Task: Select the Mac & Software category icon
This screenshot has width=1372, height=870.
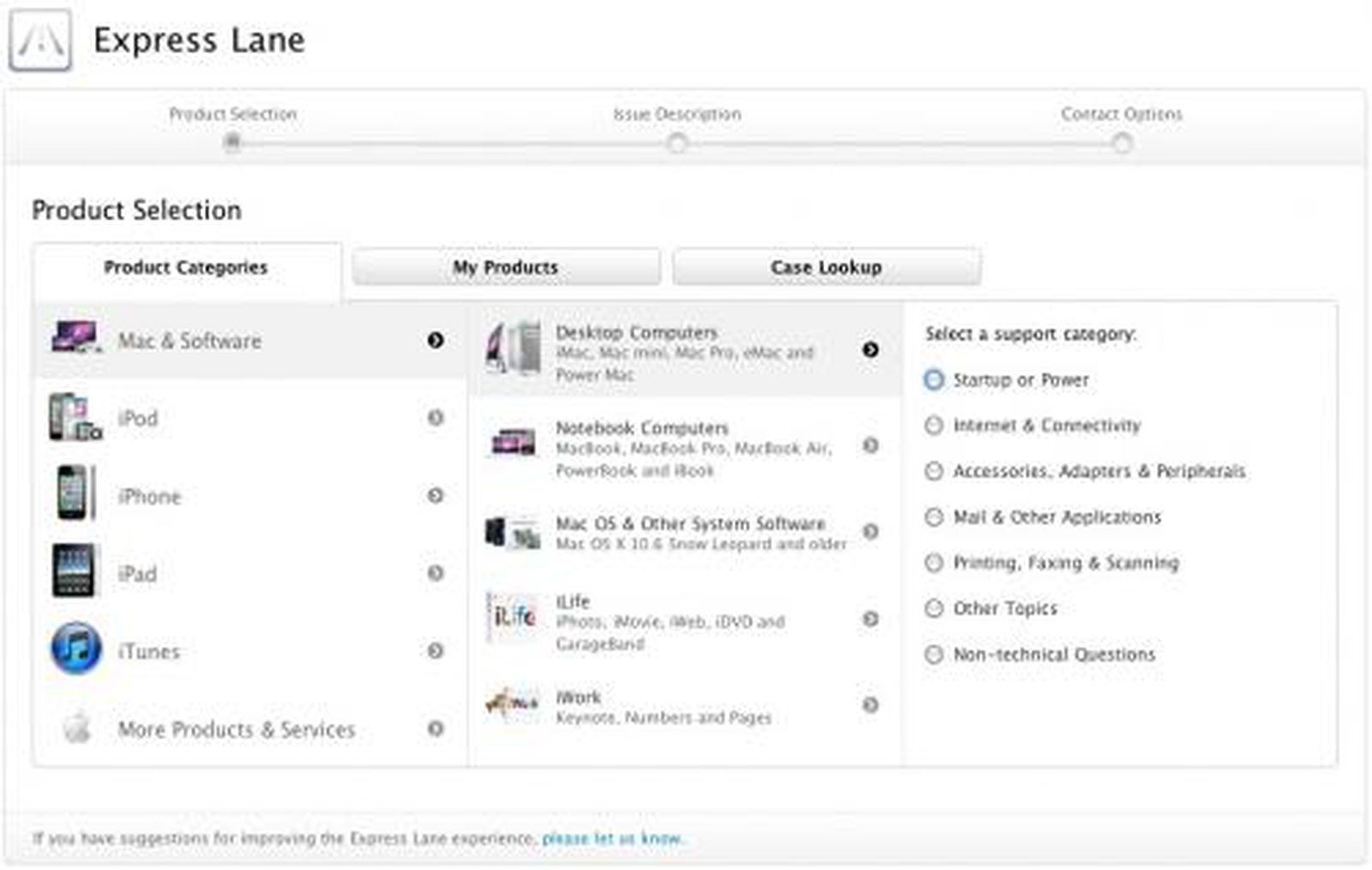Action: tap(75, 340)
